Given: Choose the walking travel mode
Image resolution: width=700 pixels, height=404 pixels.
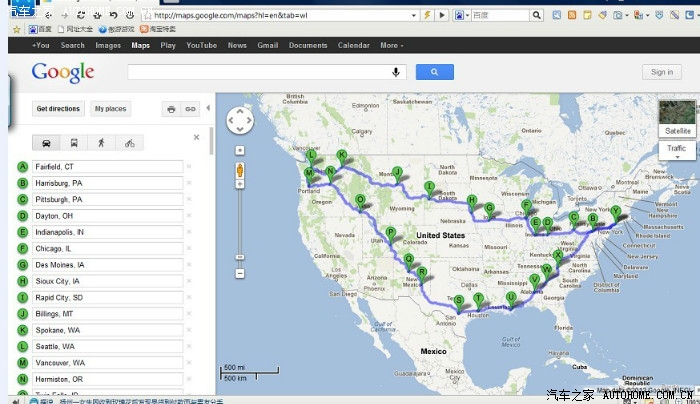Looking at the screenshot, I should click(x=102, y=143).
